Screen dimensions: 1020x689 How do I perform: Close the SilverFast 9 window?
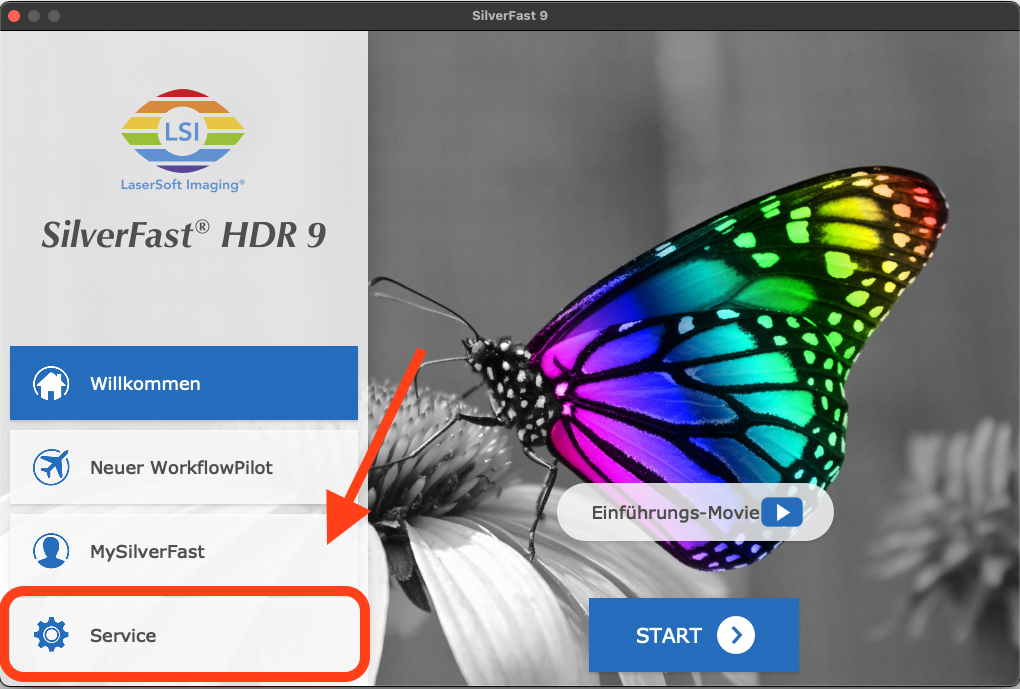click(14, 15)
